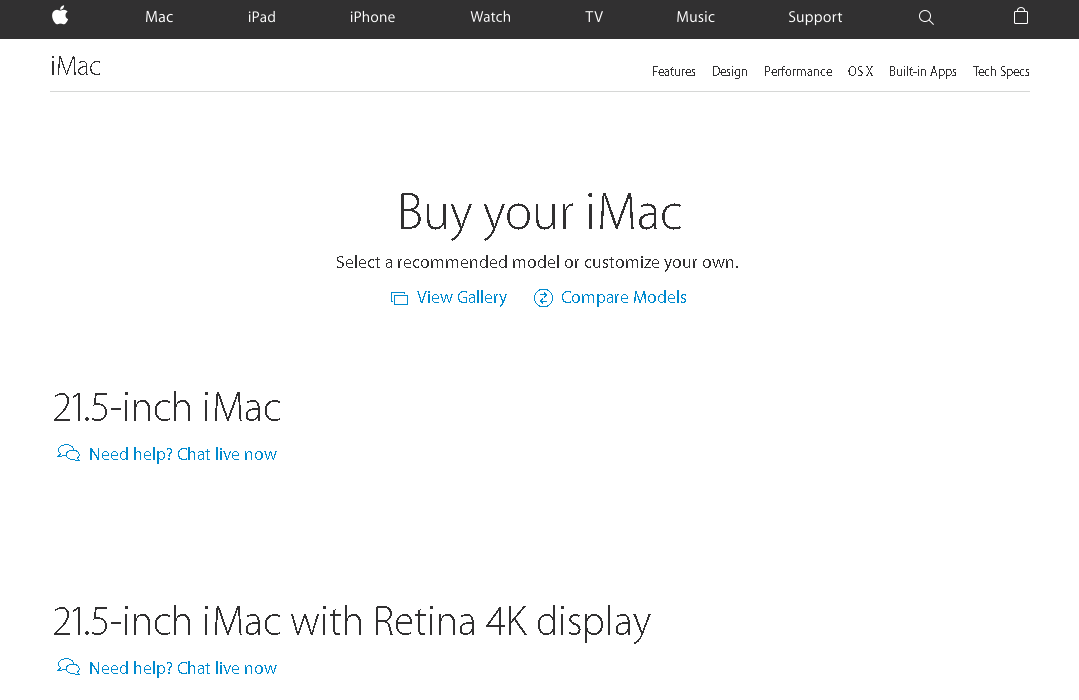Image resolution: width=1079 pixels, height=700 pixels.
Task: Open the Support page
Action: (x=815, y=17)
